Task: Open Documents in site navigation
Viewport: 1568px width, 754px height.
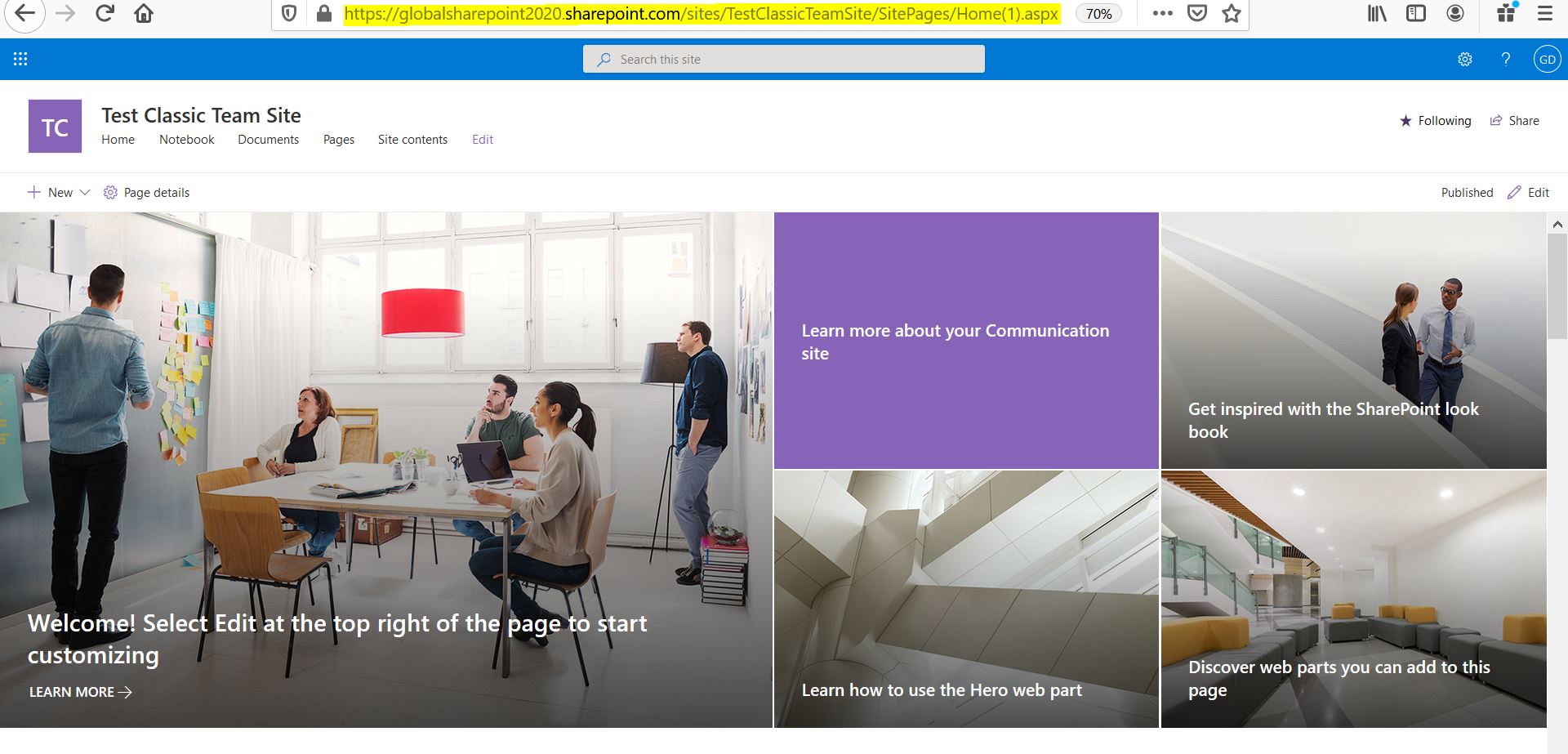Action: (268, 140)
